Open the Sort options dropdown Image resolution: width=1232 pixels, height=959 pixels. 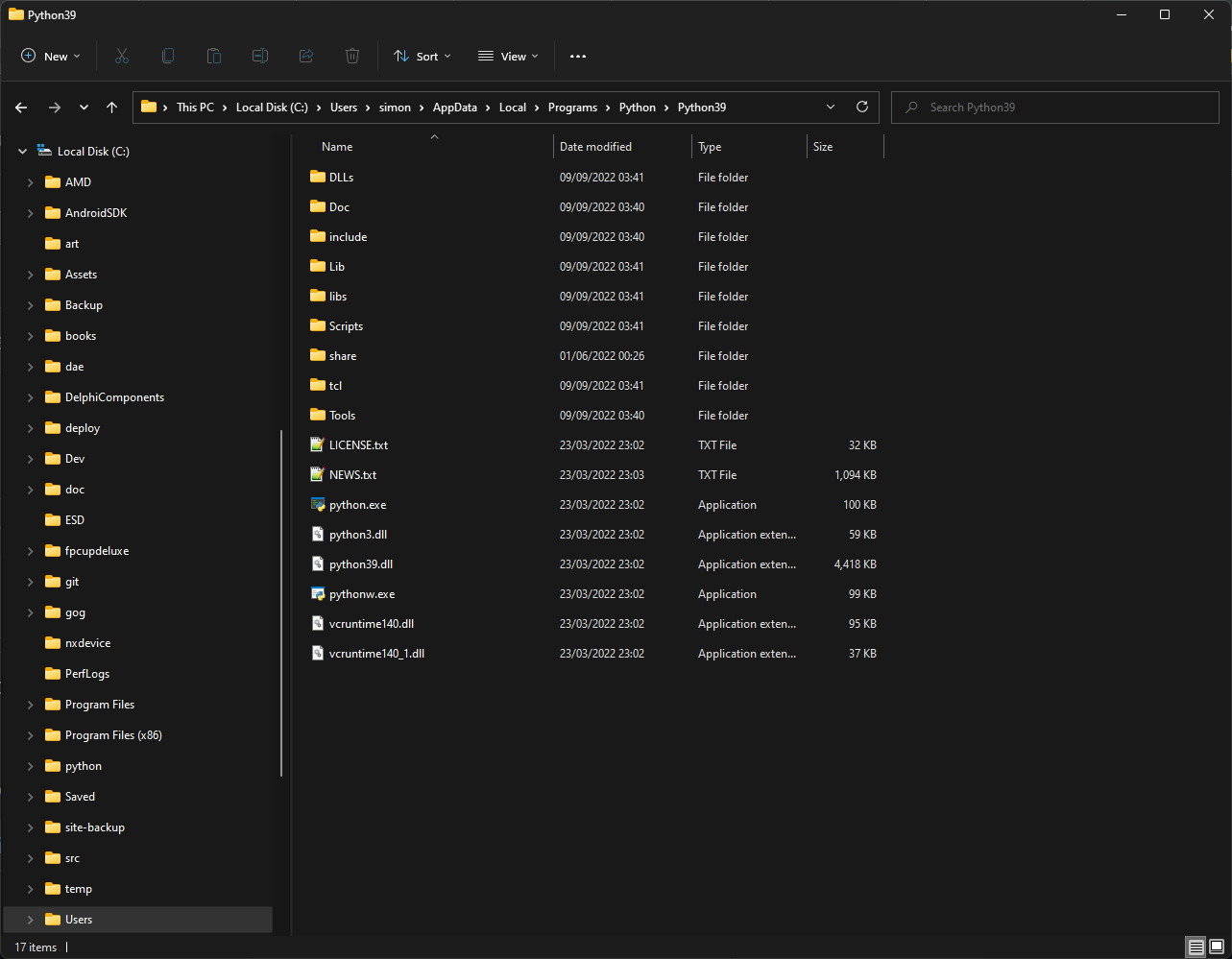(x=423, y=57)
